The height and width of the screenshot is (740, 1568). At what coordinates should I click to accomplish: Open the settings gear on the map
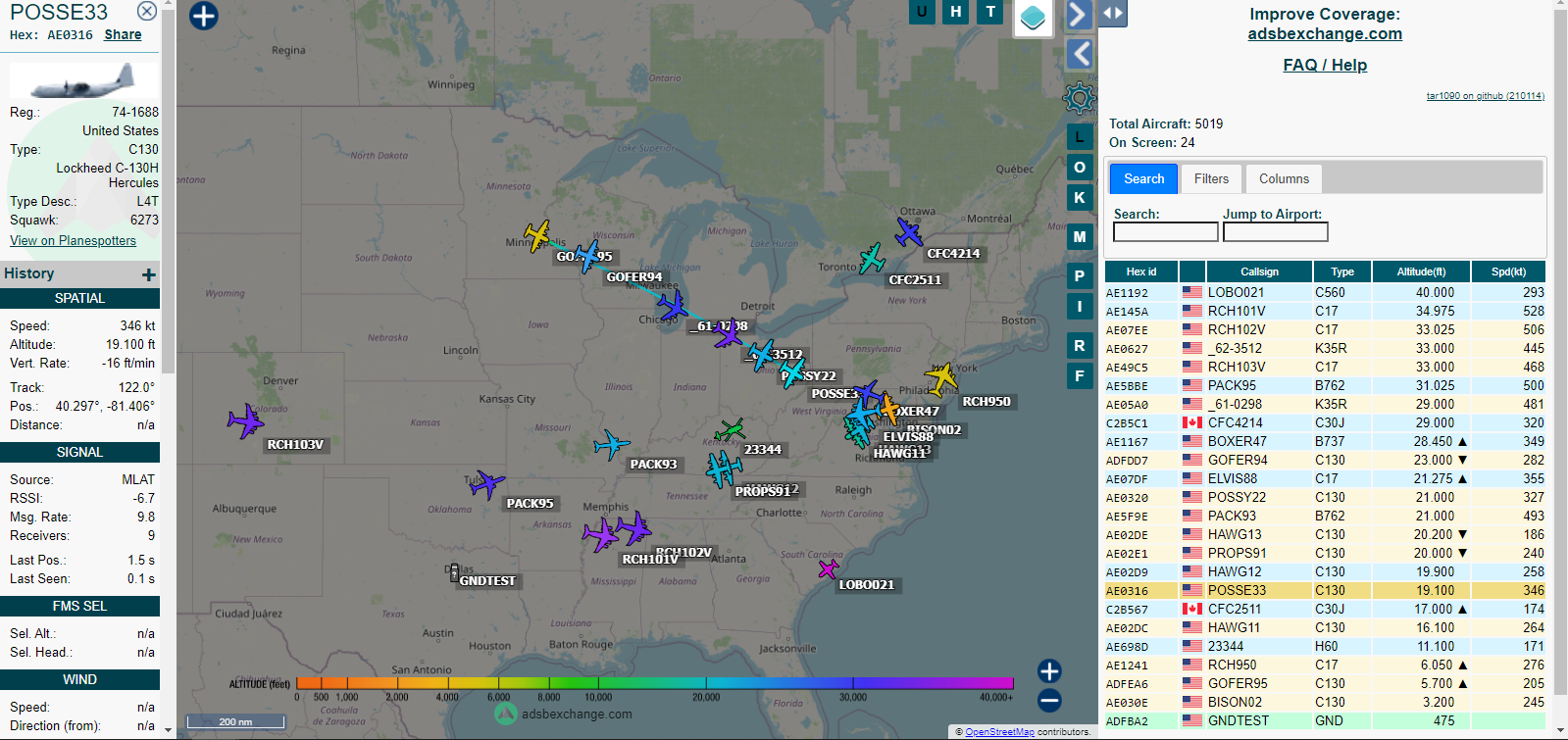(x=1080, y=97)
